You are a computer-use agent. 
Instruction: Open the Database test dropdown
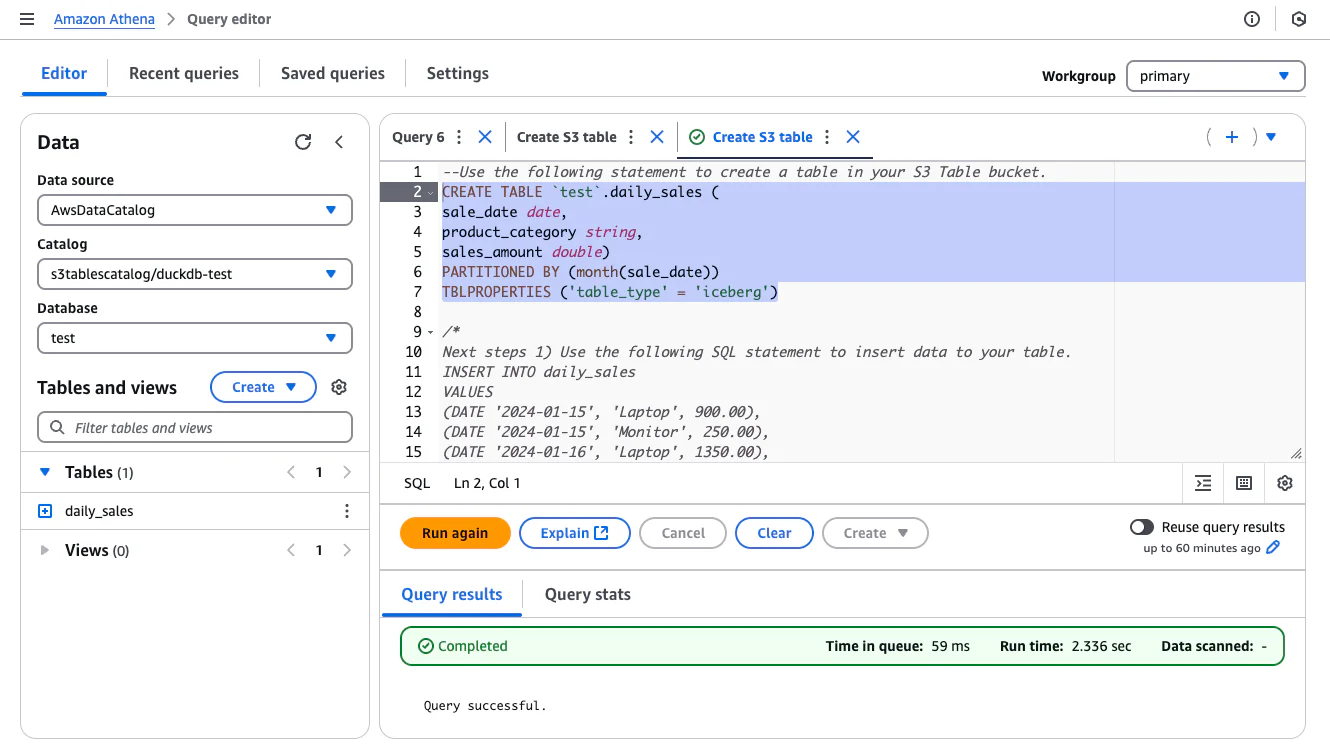(x=195, y=338)
